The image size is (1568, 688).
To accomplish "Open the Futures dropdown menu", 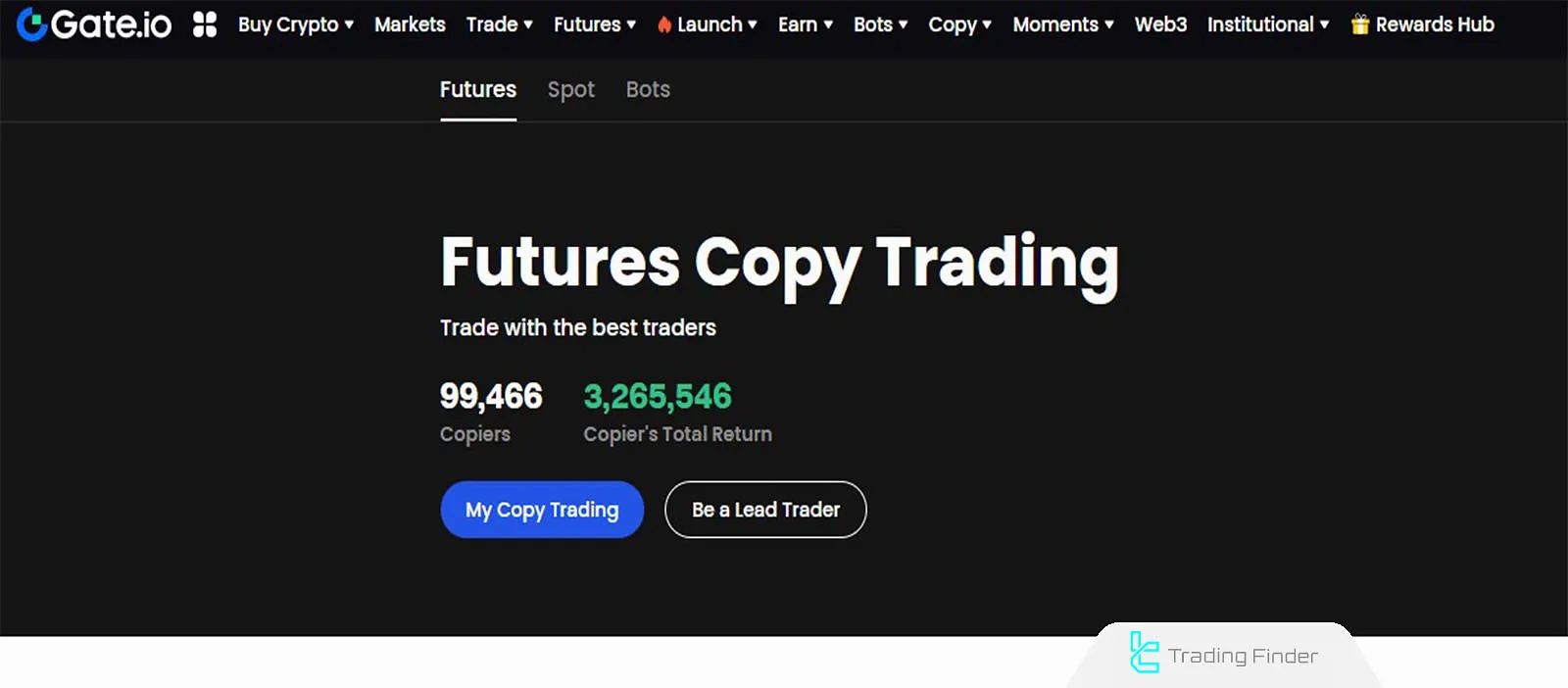I will pyautogui.click(x=588, y=24).
